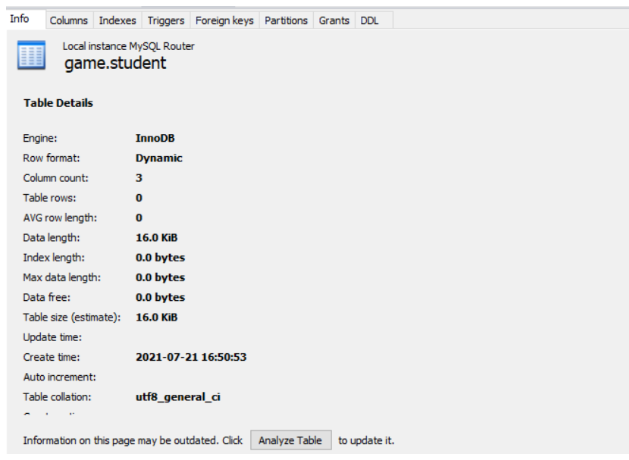The width and height of the screenshot is (629, 460).
Task: View the Grants tab
Action: pyautogui.click(x=334, y=20)
